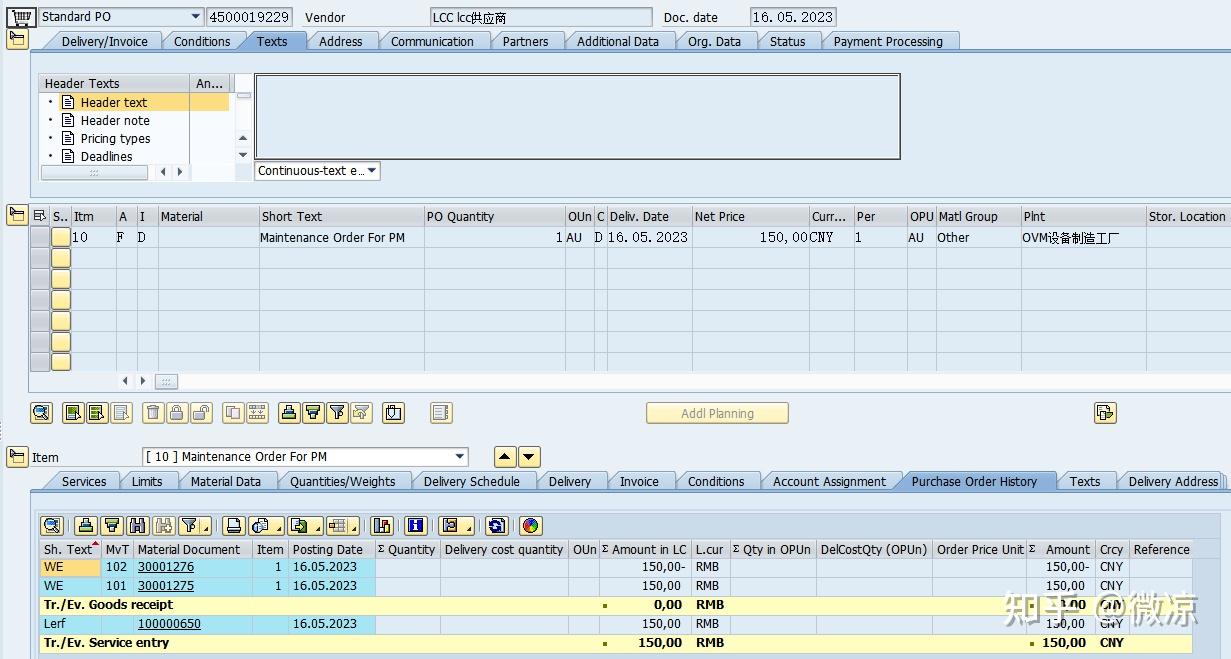Select the Details magnifier icon above item overview
This screenshot has width=1231, height=659.
tap(41, 413)
